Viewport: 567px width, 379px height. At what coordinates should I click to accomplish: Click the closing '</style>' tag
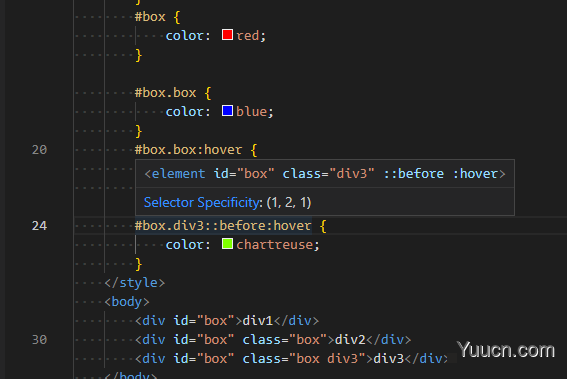click(135, 282)
